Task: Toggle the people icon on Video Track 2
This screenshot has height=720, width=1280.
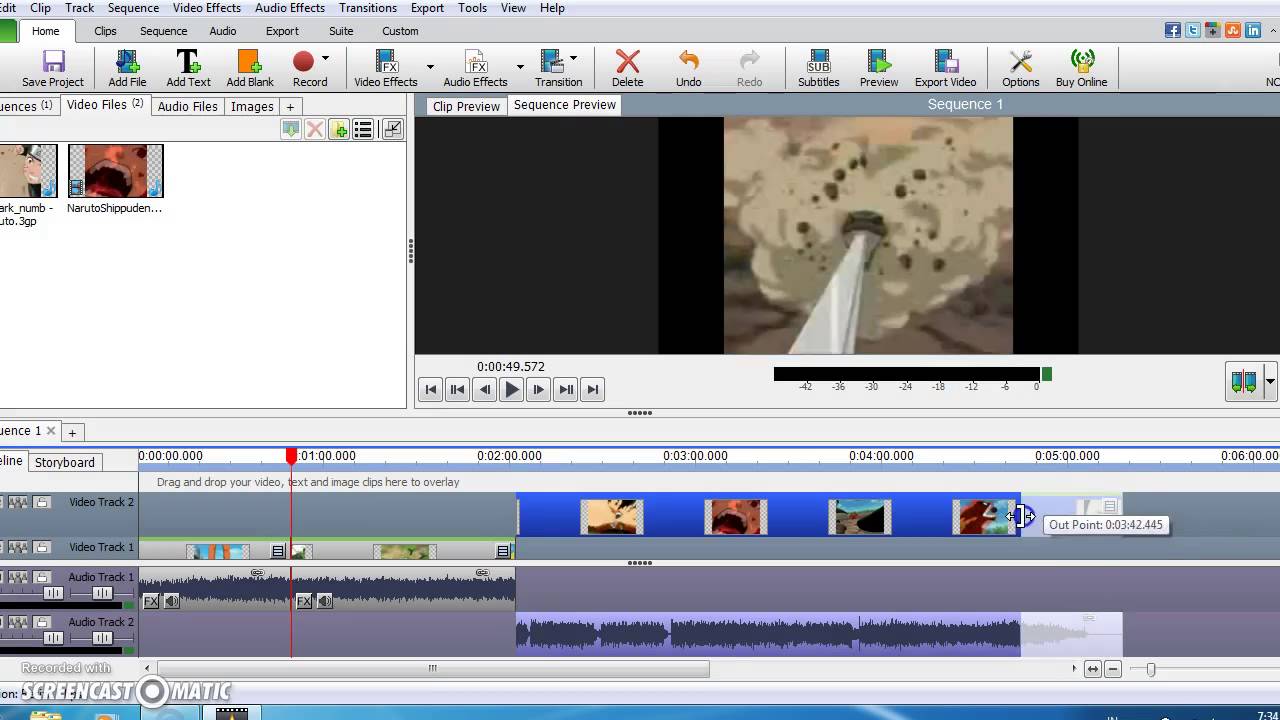Action: coord(18,502)
